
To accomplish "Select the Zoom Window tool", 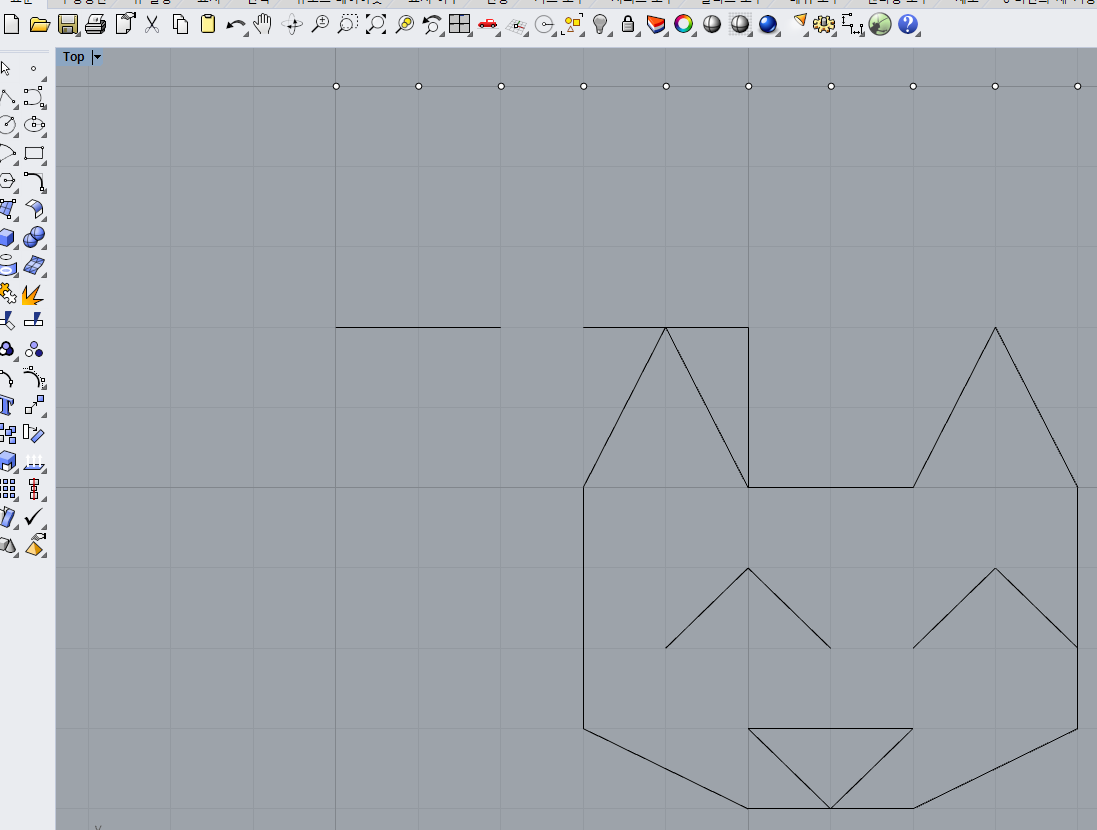I will (x=348, y=24).
